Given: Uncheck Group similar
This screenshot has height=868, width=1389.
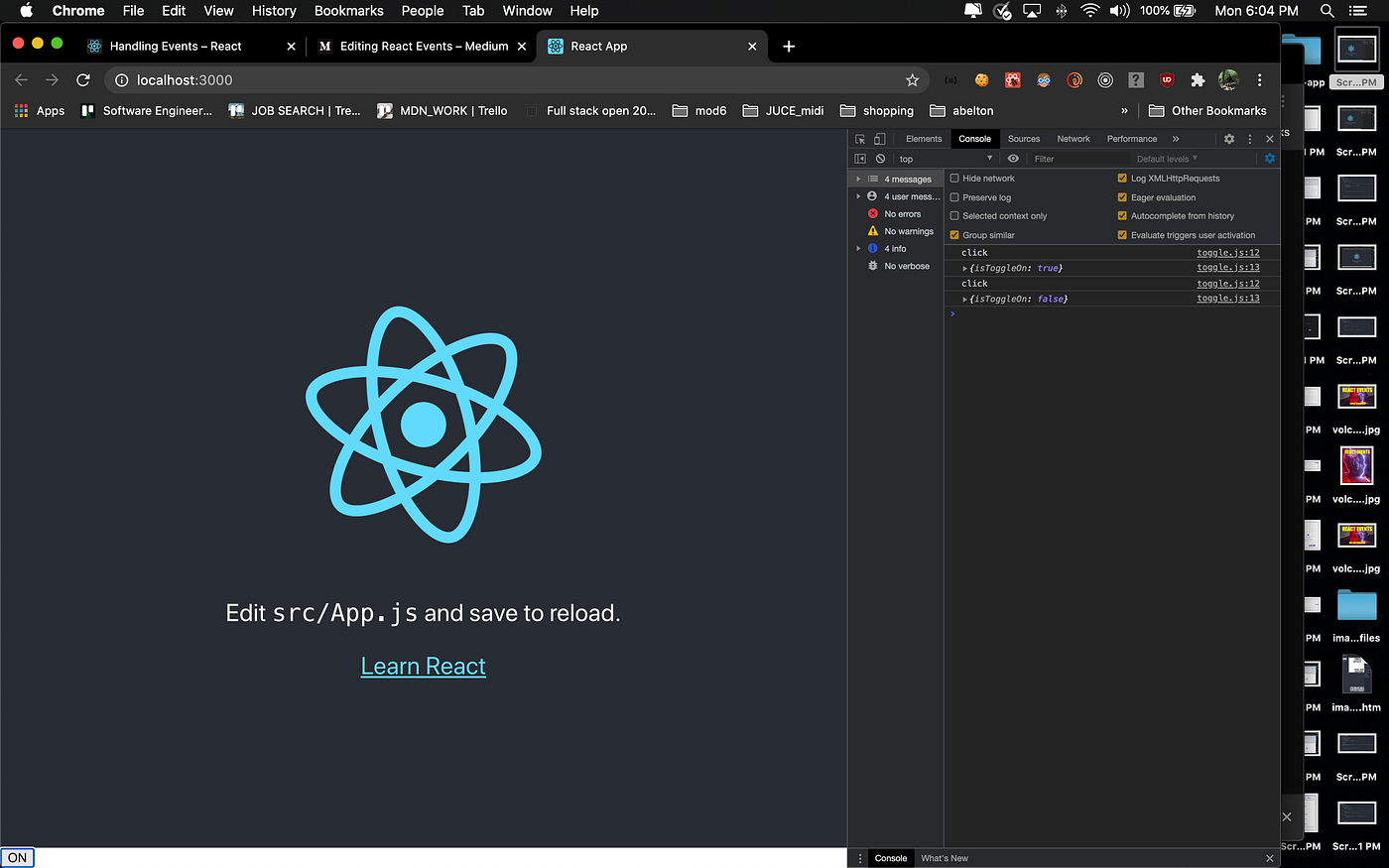Looking at the screenshot, I should point(954,235).
